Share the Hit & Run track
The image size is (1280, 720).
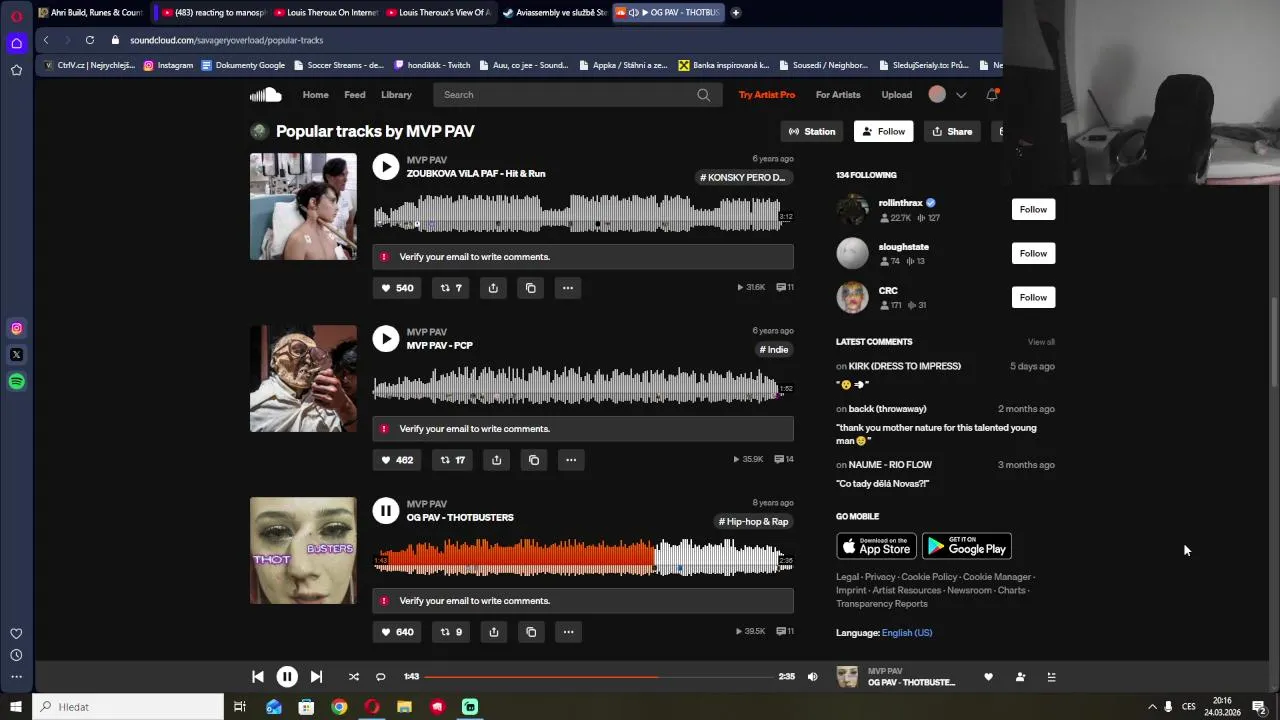tap(493, 288)
